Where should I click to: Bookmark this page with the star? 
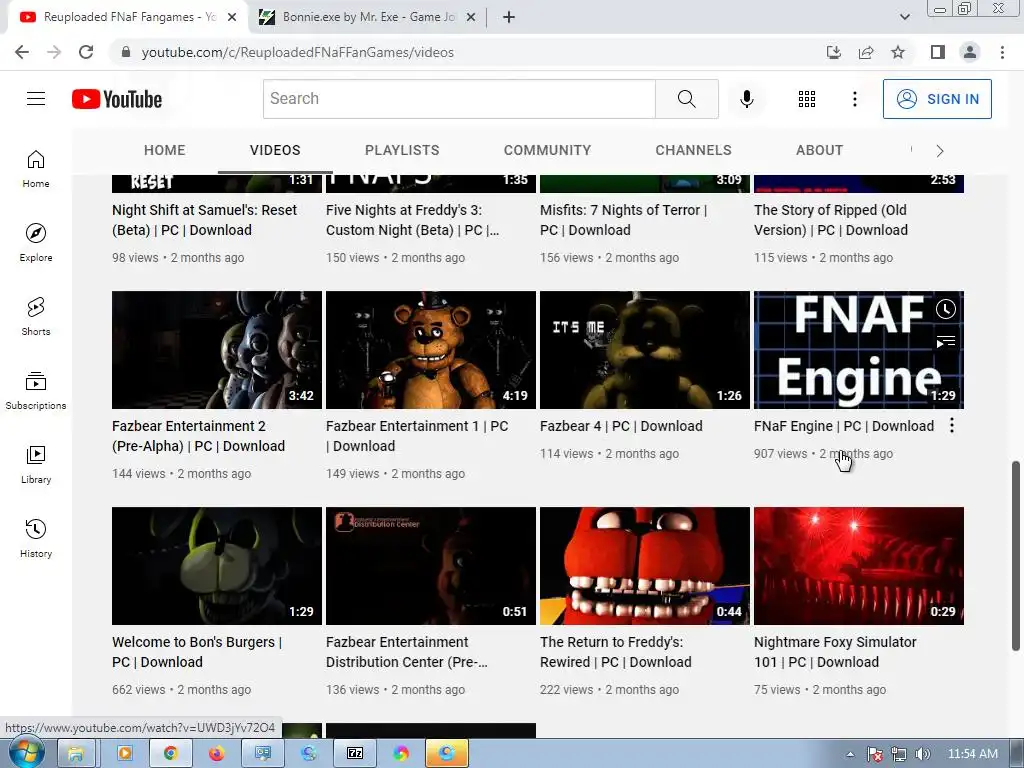pyautogui.click(x=898, y=52)
